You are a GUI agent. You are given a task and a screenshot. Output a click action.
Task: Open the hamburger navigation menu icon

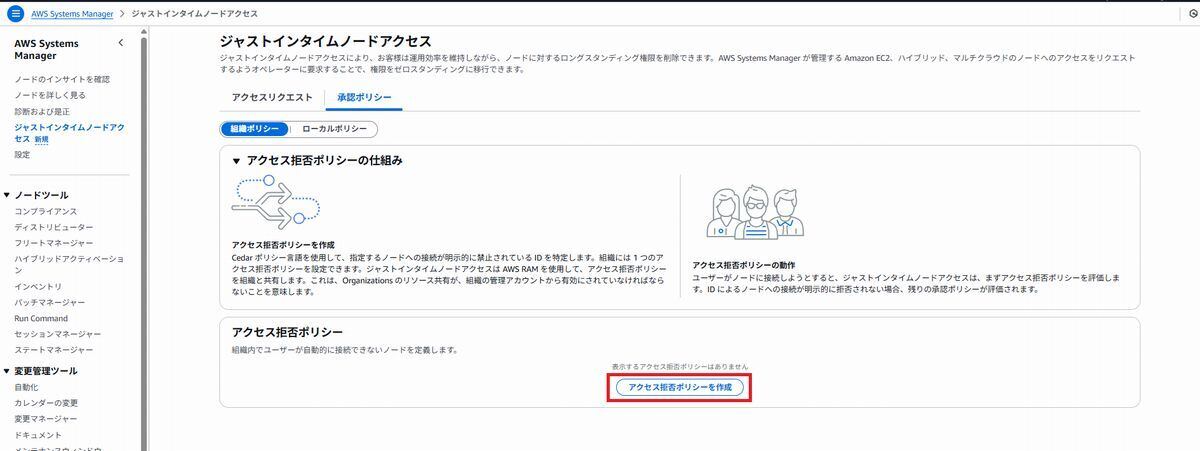coord(15,14)
